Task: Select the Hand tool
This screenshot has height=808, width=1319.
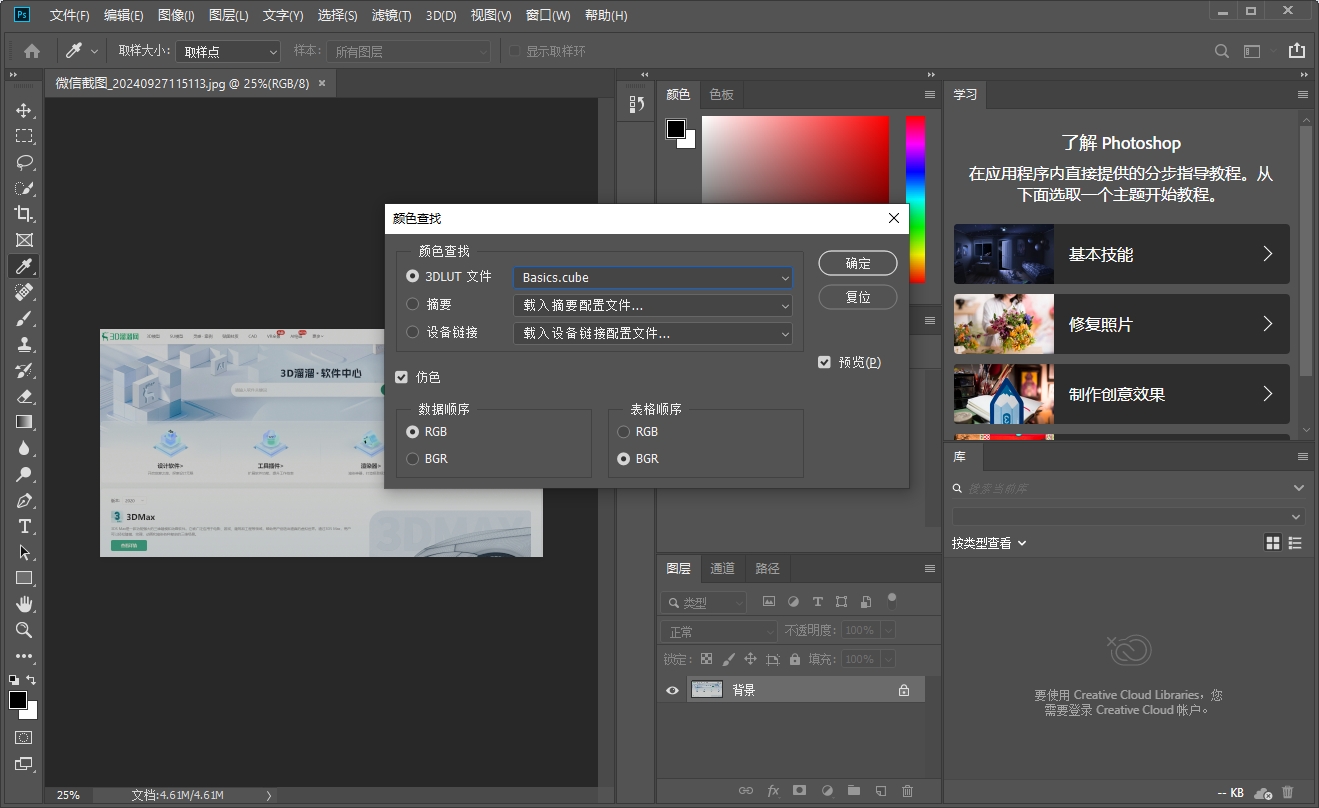Action: [x=24, y=604]
